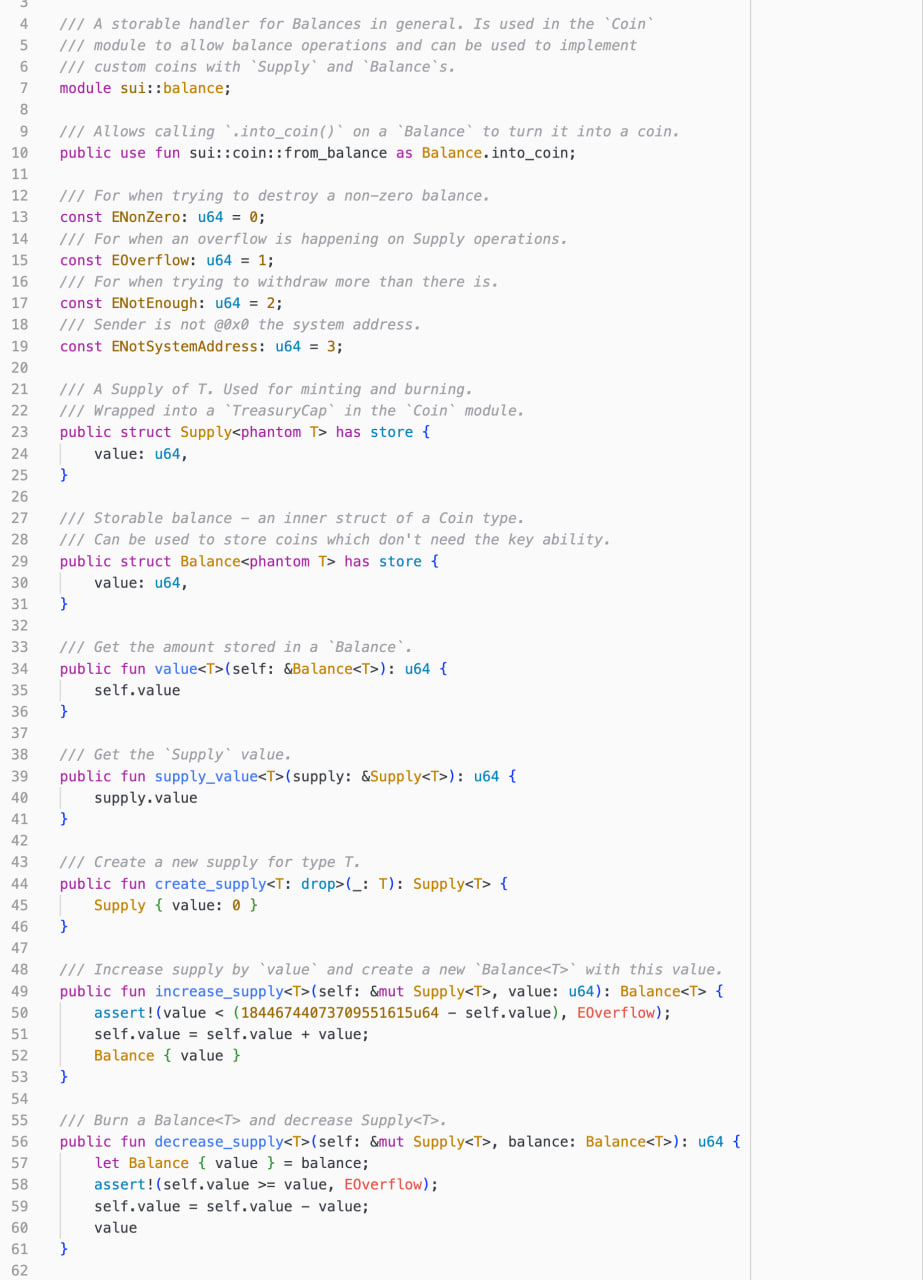The width and height of the screenshot is (923, 1280).
Task: Click the create_supply function name
Action: 210,883
